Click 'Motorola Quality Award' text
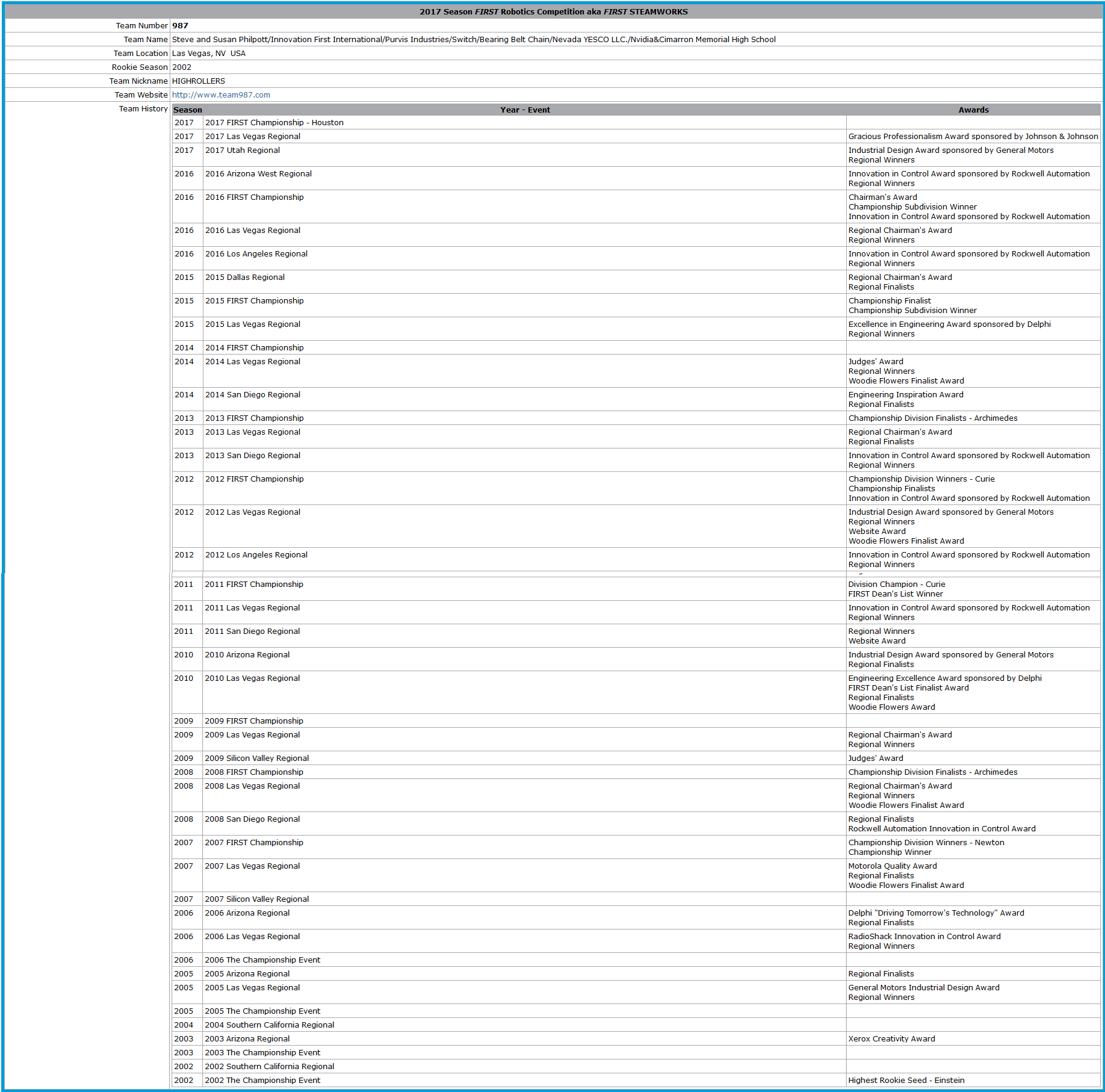This screenshot has width=1105, height=1092. click(893, 866)
